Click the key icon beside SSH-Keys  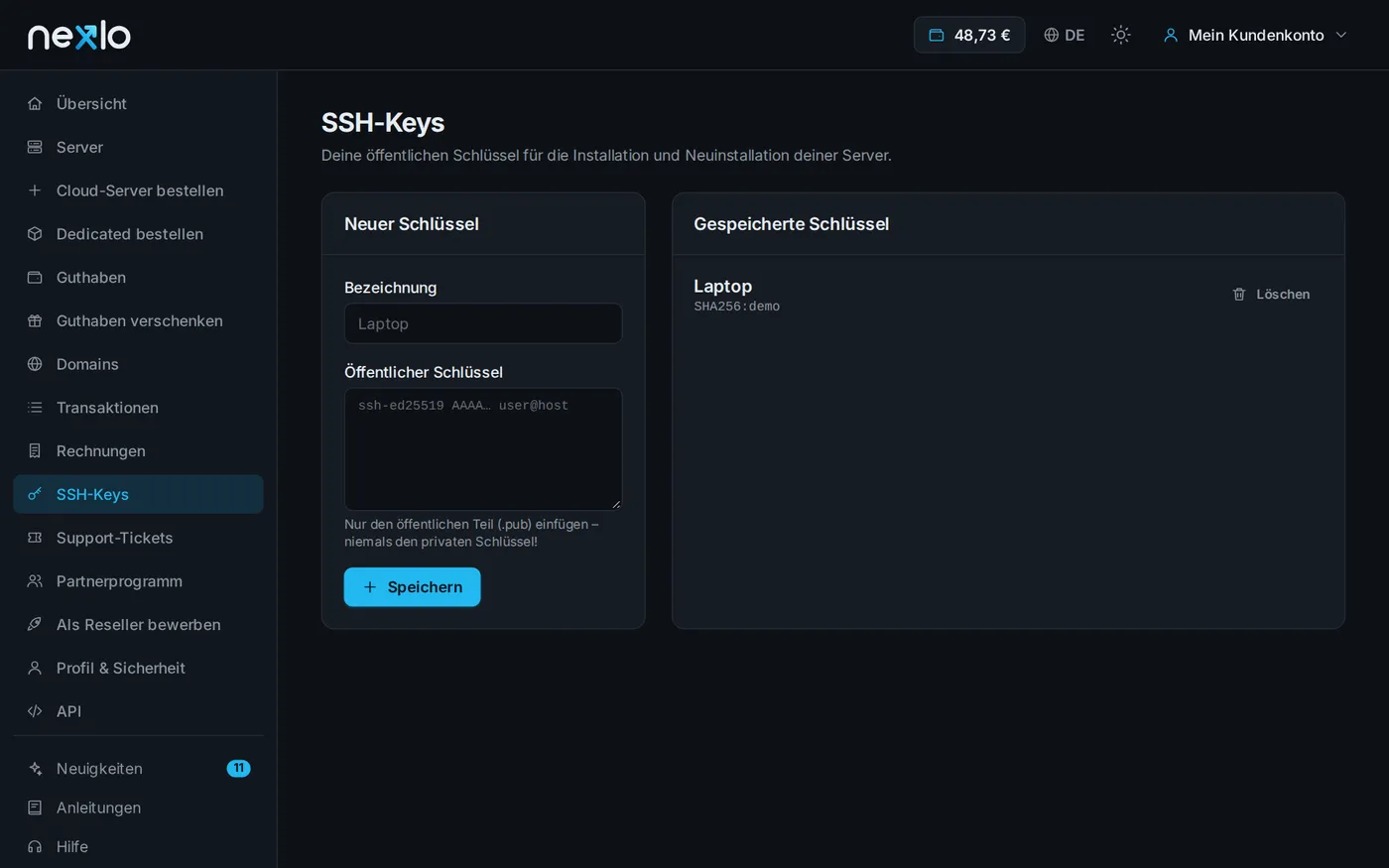click(x=35, y=494)
